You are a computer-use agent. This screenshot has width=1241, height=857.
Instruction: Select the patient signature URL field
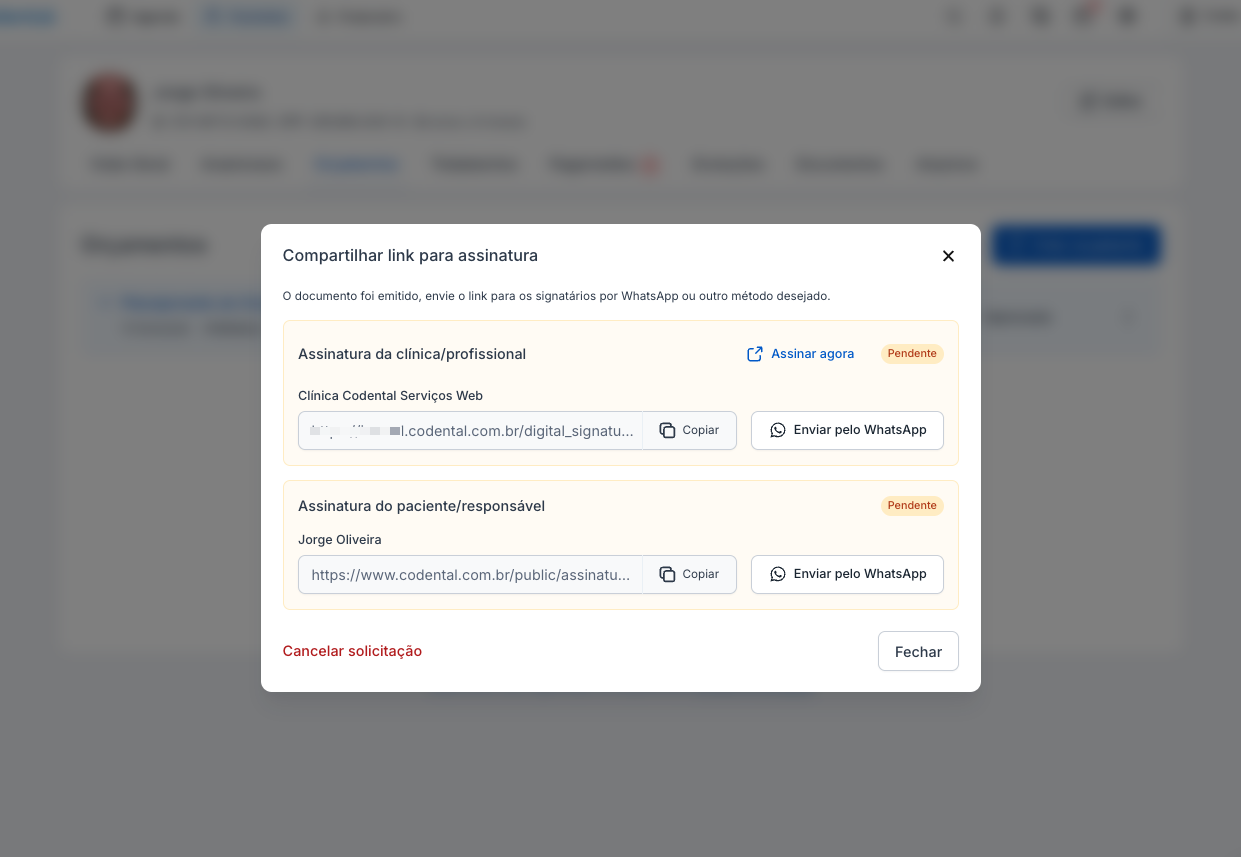[x=471, y=575]
